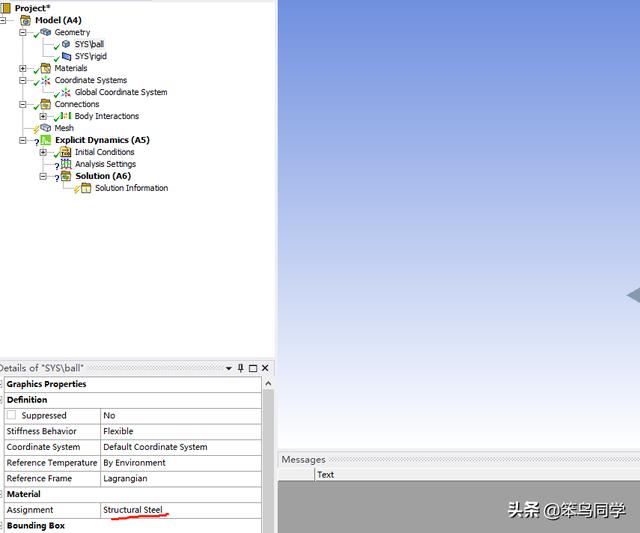
Task: Click the Body Interactions icon
Action: (66, 116)
